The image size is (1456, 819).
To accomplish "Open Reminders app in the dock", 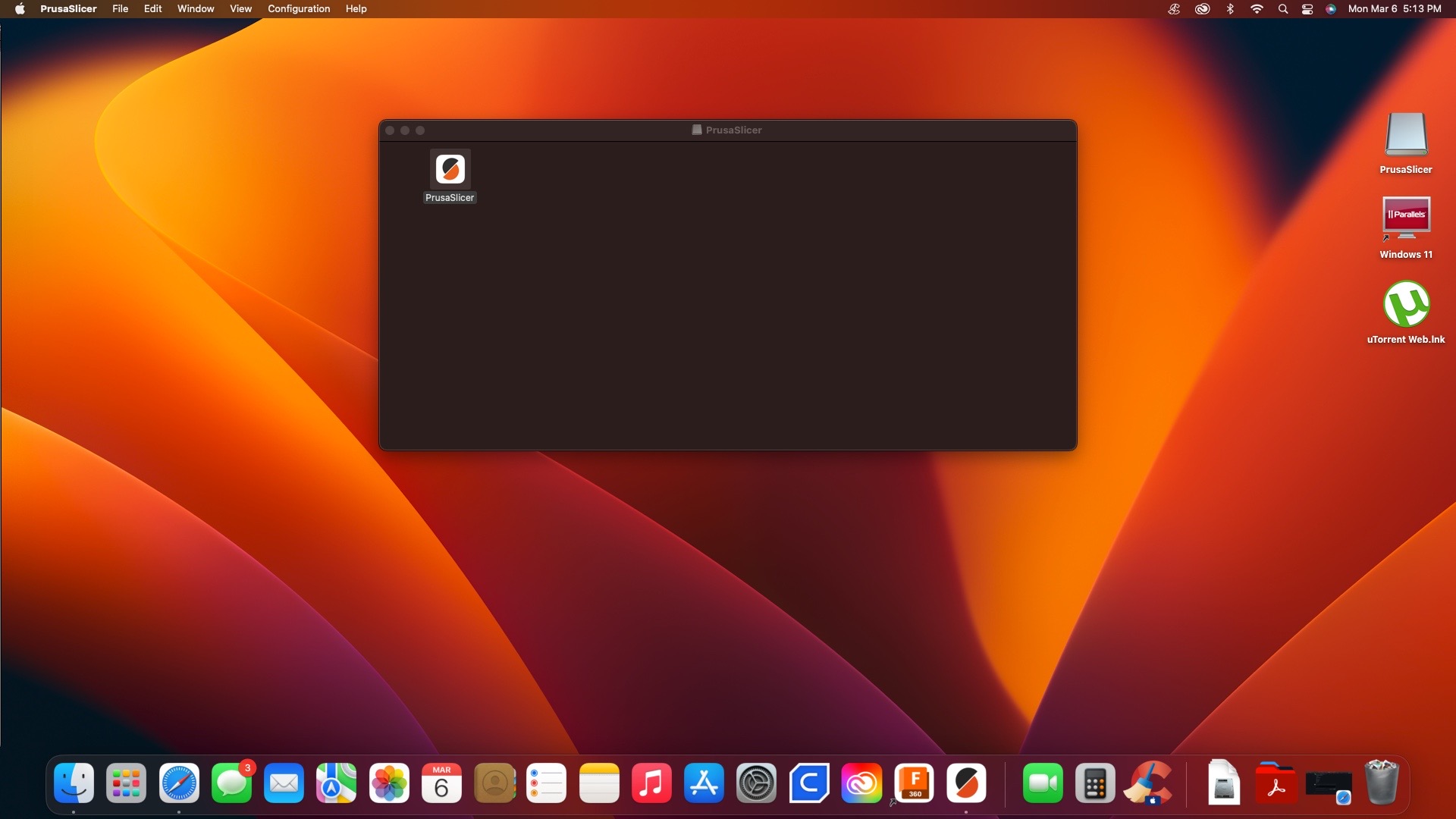I will [546, 783].
